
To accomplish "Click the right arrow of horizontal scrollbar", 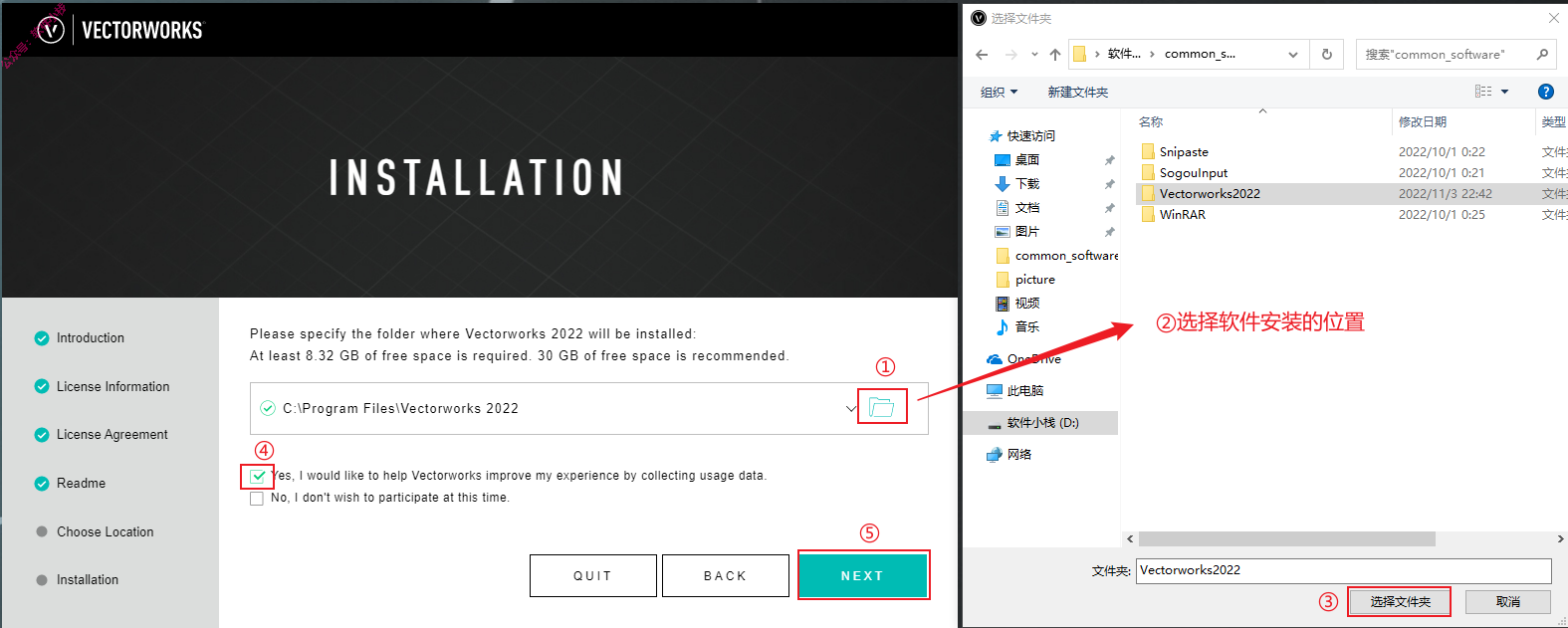I will pyautogui.click(x=1560, y=539).
